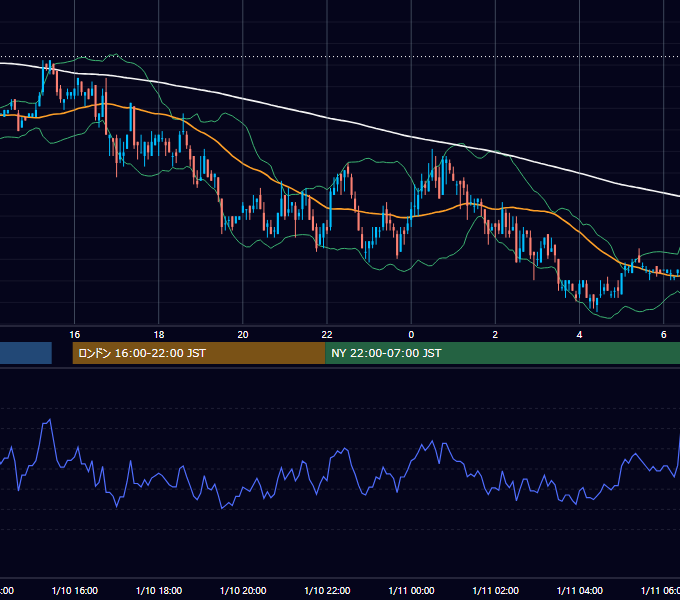Click the ロンドン 16:00-22:00 JST session bar

tap(199, 353)
